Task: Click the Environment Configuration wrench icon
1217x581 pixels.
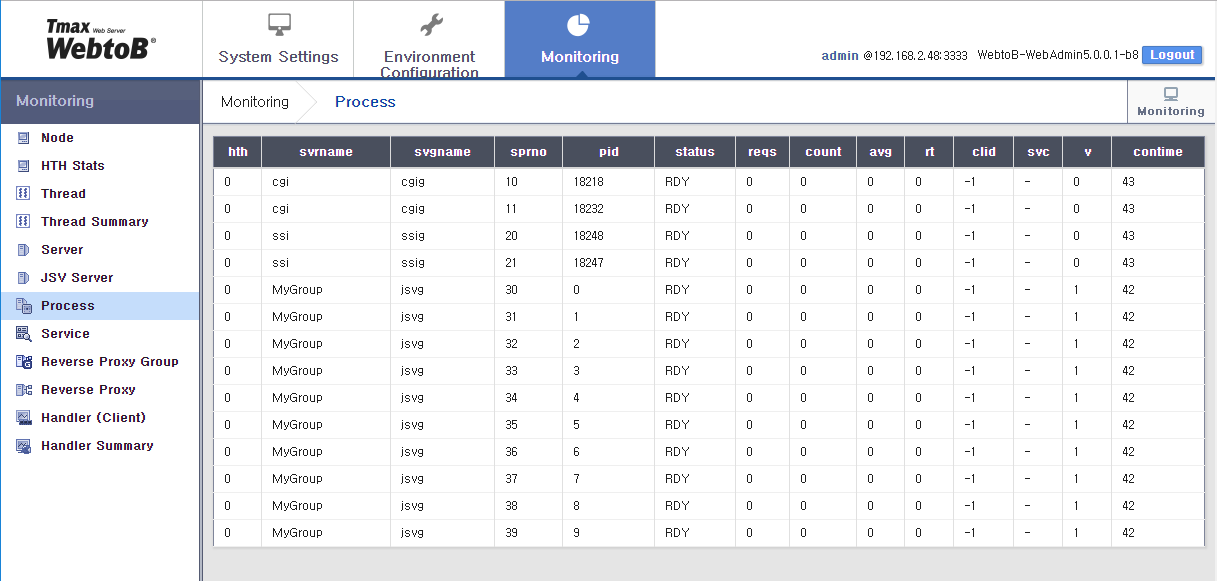Action: tap(430, 25)
